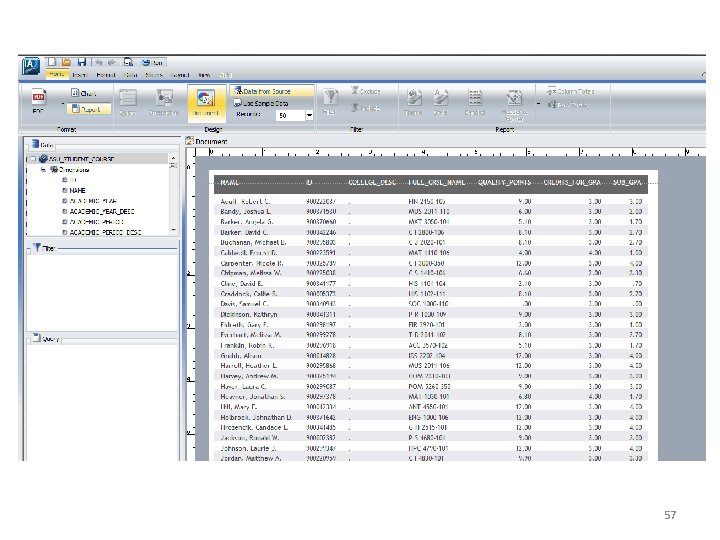This screenshot has width=720, height=540.
Task: Toggle Column Totals in the ribbon
Action: point(571,91)
